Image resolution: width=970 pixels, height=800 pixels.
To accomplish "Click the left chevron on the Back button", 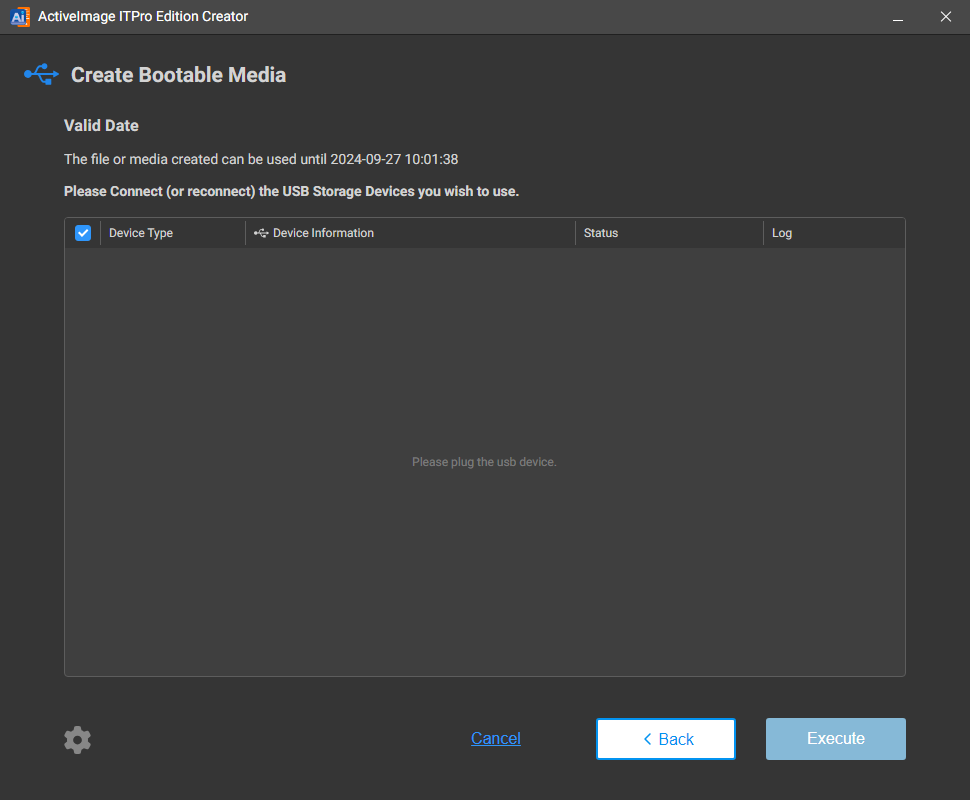I will point(647,739).
